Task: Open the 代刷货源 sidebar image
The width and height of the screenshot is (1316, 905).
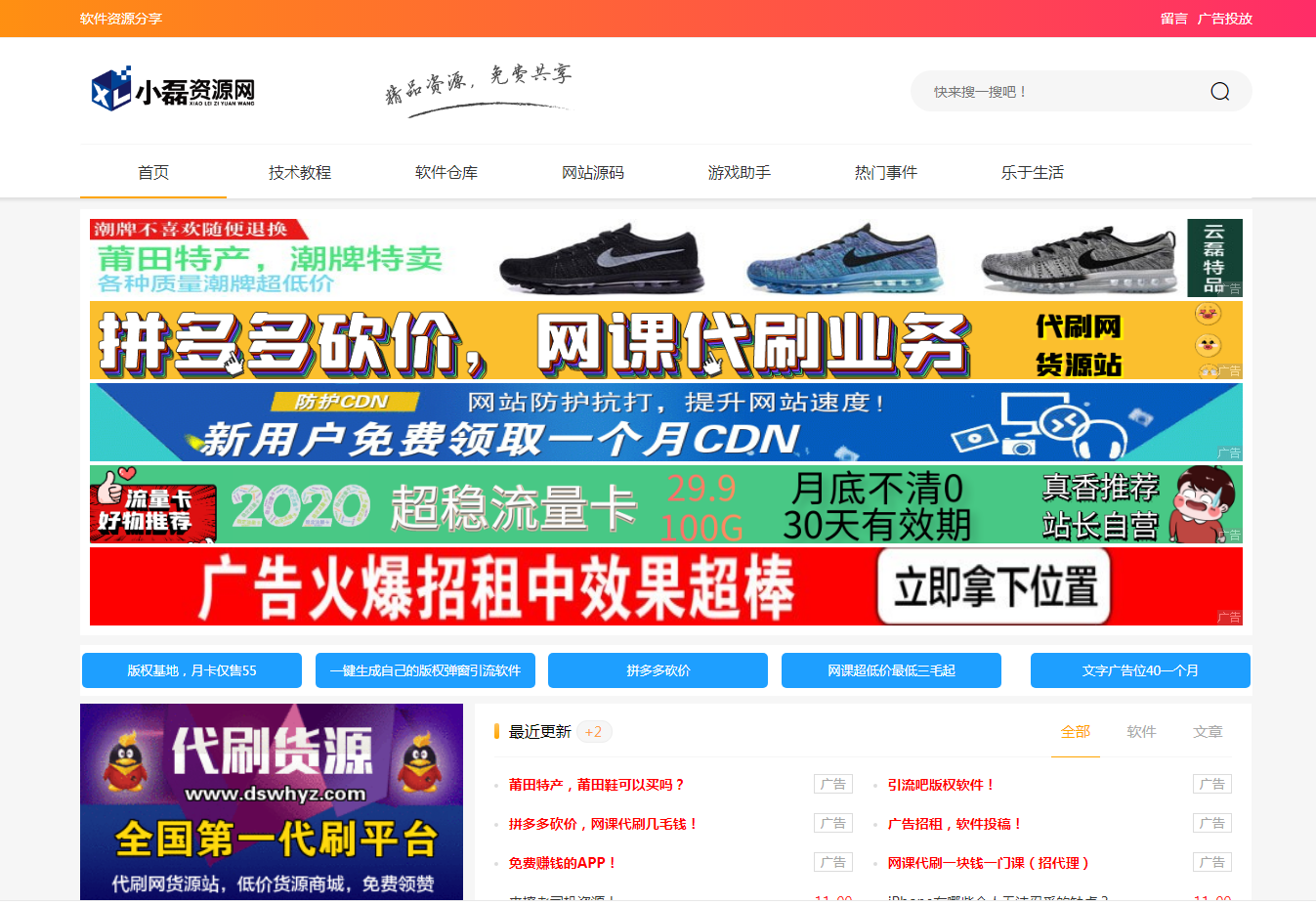Action: coord(272,801)
